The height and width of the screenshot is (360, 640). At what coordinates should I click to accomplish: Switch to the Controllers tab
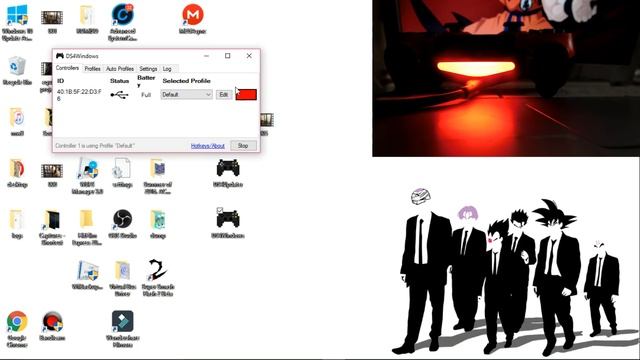click(x=67, y=68)
